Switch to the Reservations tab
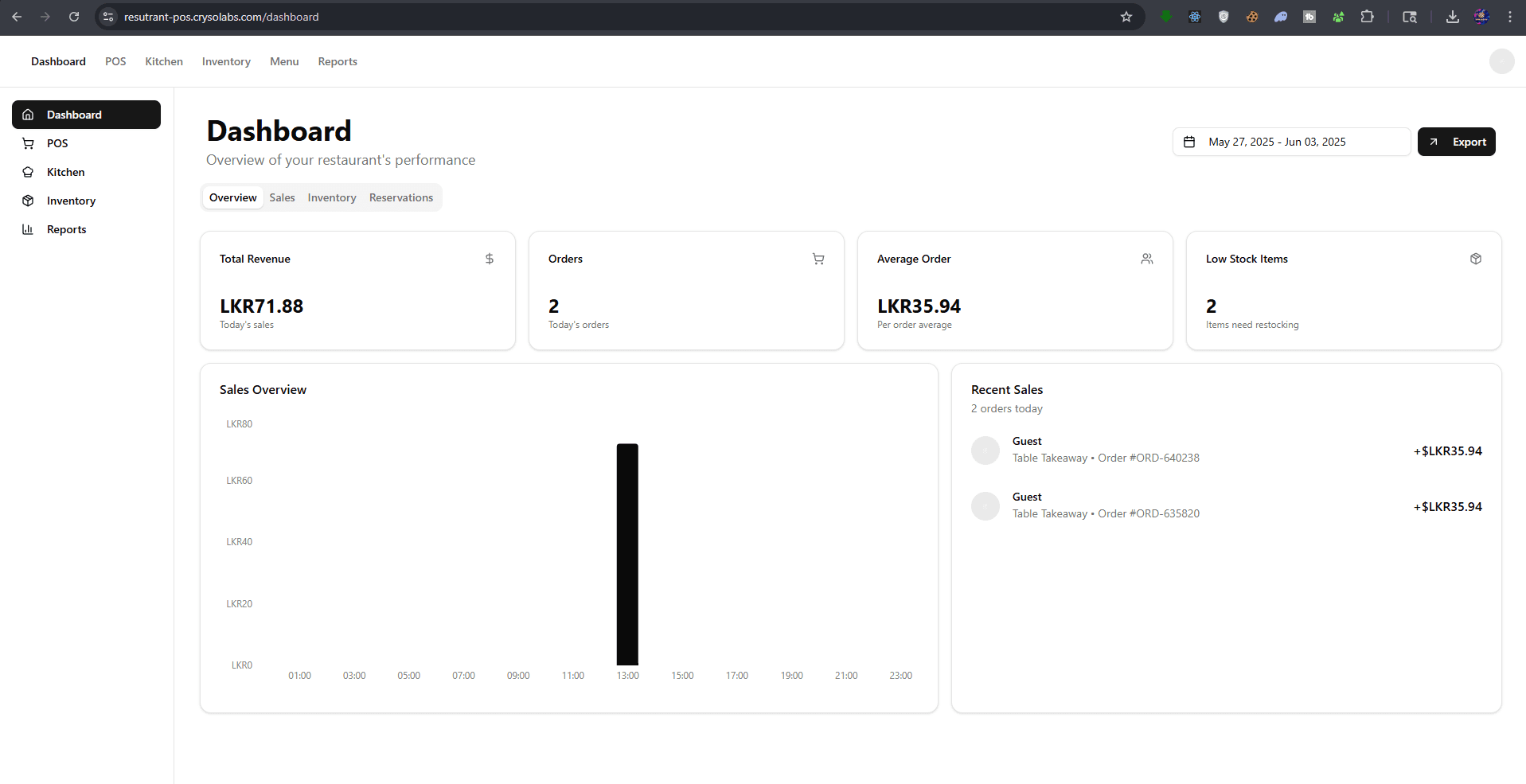 point(401,197)
